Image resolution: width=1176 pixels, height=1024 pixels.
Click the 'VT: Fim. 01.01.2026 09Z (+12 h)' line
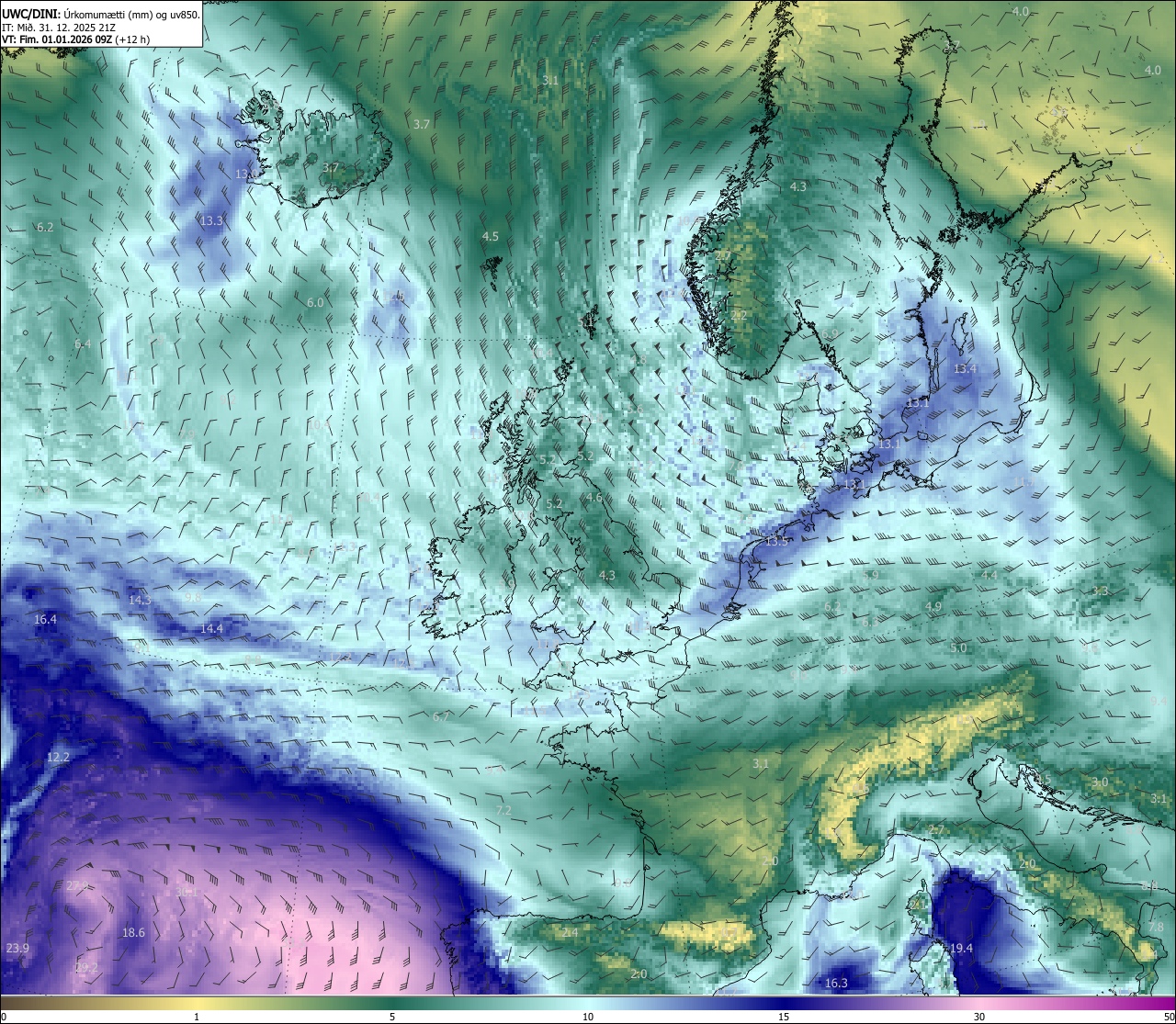tap(76, 39)
